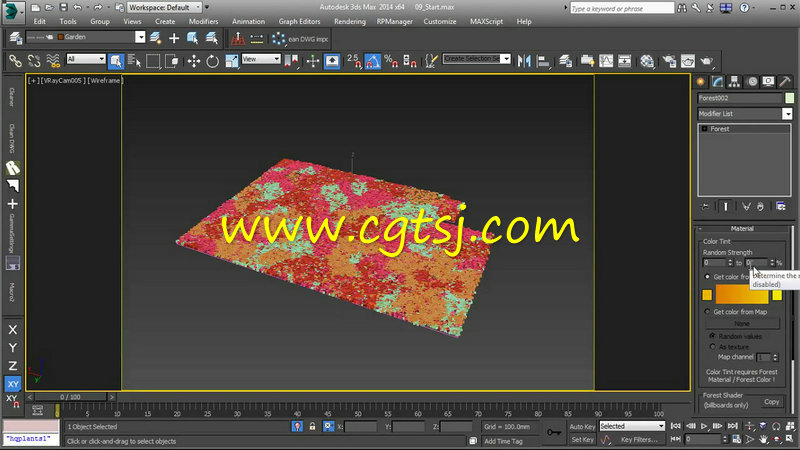
Task: Open the Material Editor icon
Action: click(x=647, y=61)
